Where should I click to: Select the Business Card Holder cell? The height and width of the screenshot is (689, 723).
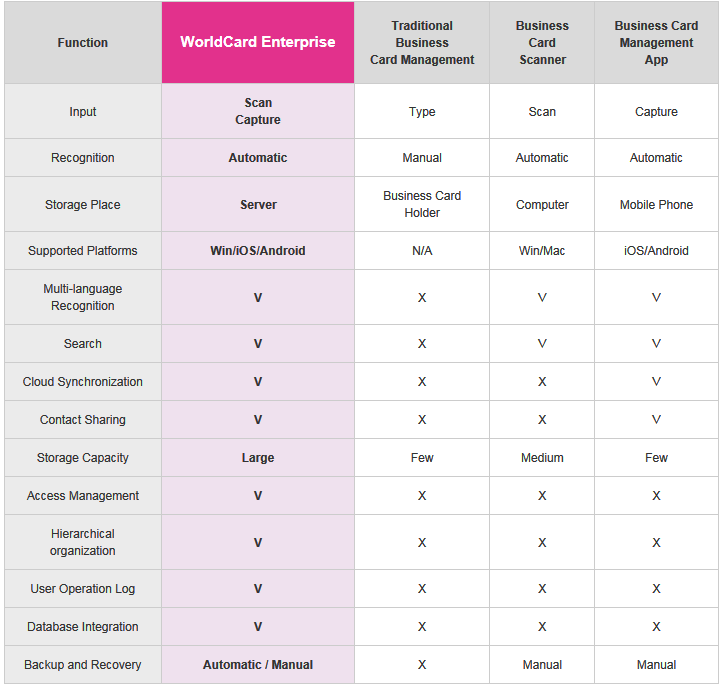click(422, 204)
